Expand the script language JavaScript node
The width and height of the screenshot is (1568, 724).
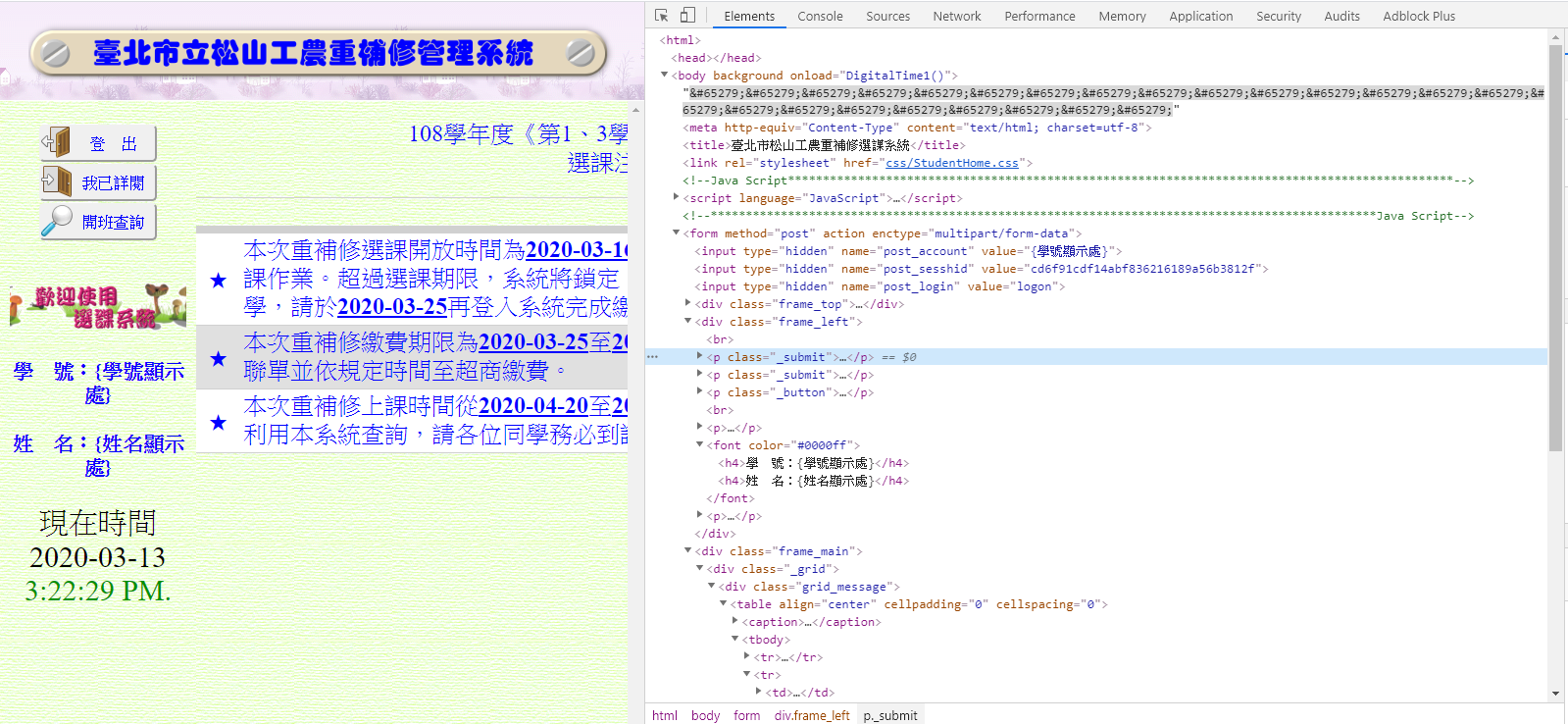click(676, 197)
